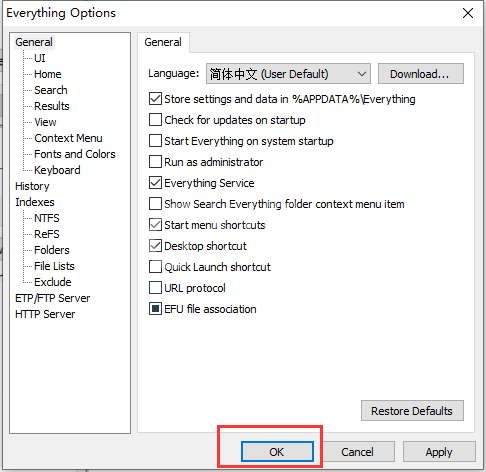Open the Folders index settings

[x=52, y=250]
